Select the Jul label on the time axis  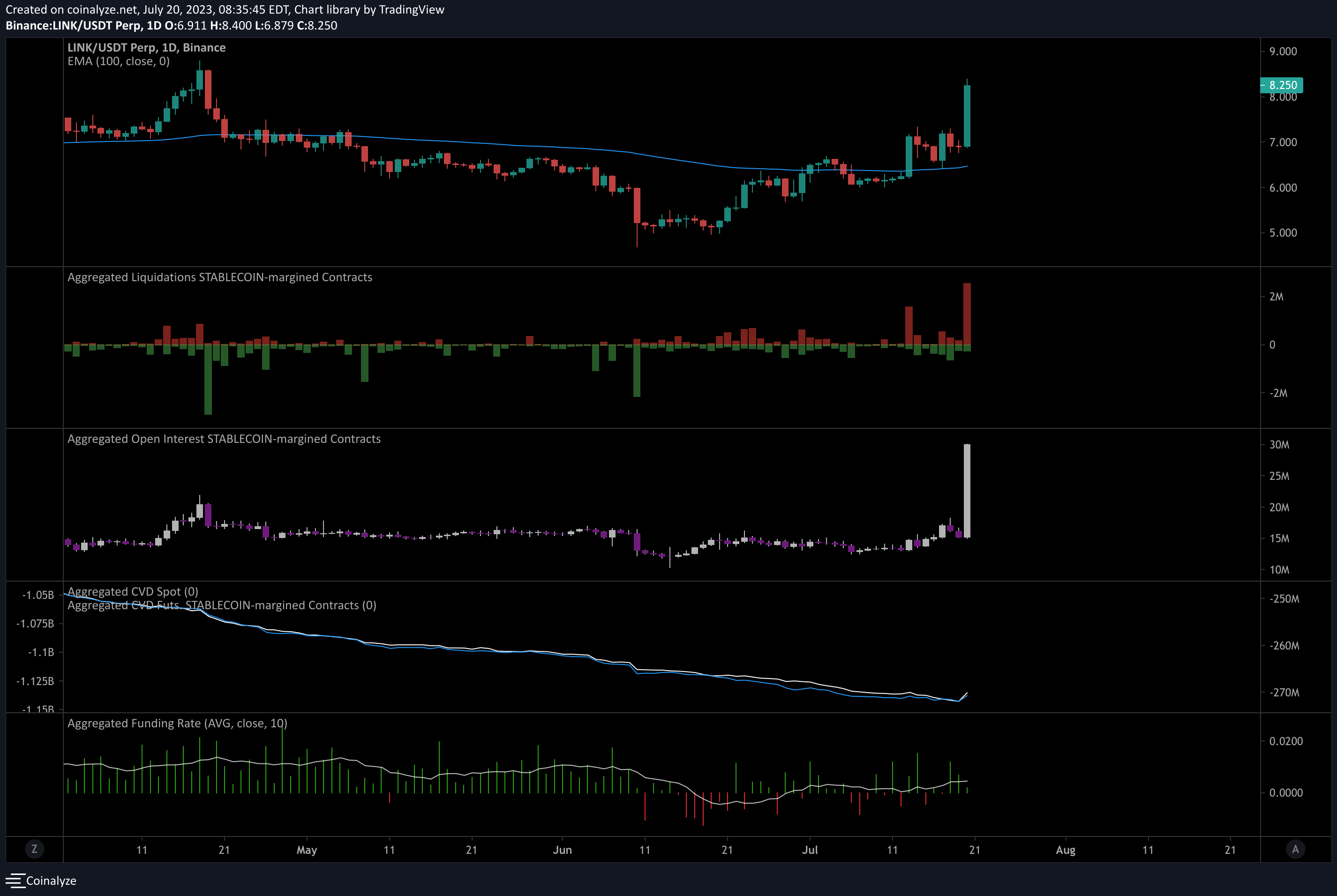(x=811, y=850)
